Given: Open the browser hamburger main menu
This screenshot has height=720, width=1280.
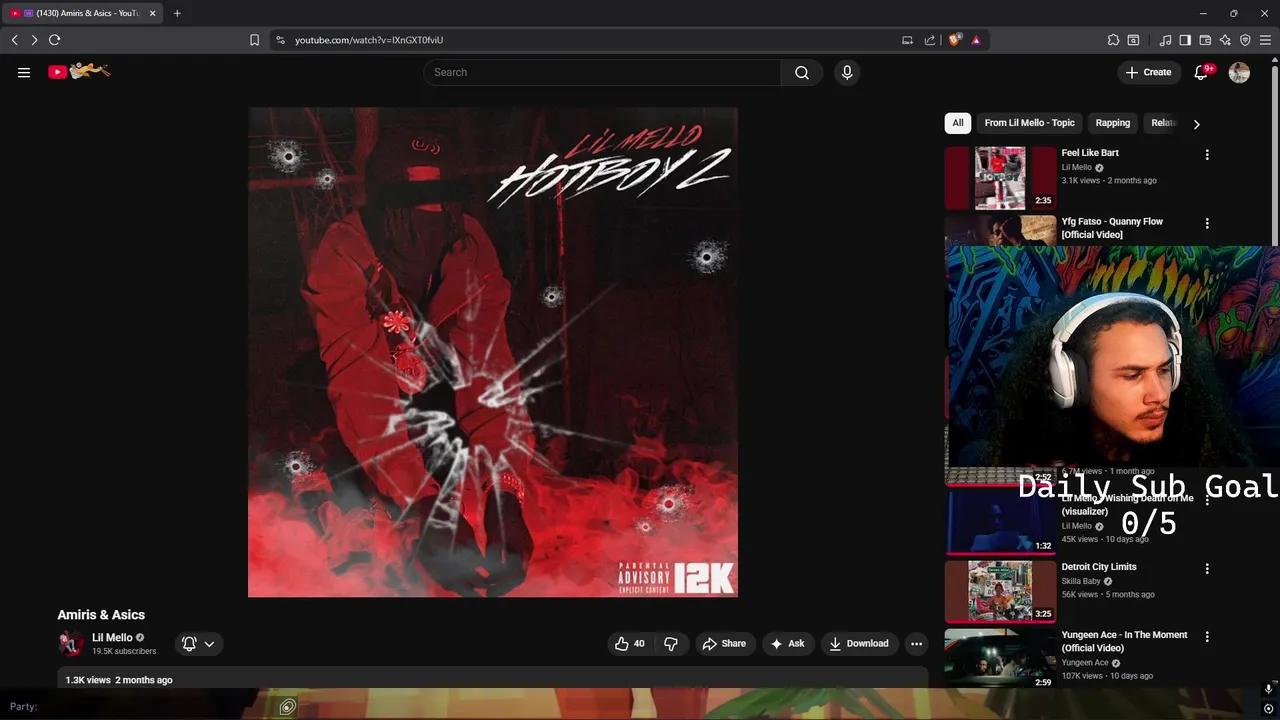Looking at the screenshot, I should click(1265, 40).
